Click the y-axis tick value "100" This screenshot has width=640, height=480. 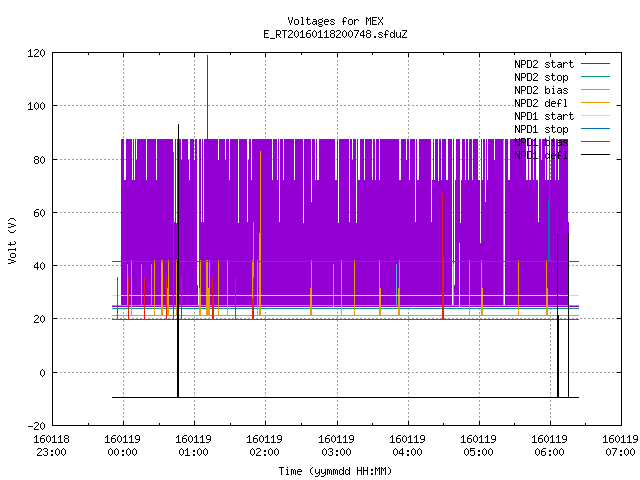(x=36, y=106)
